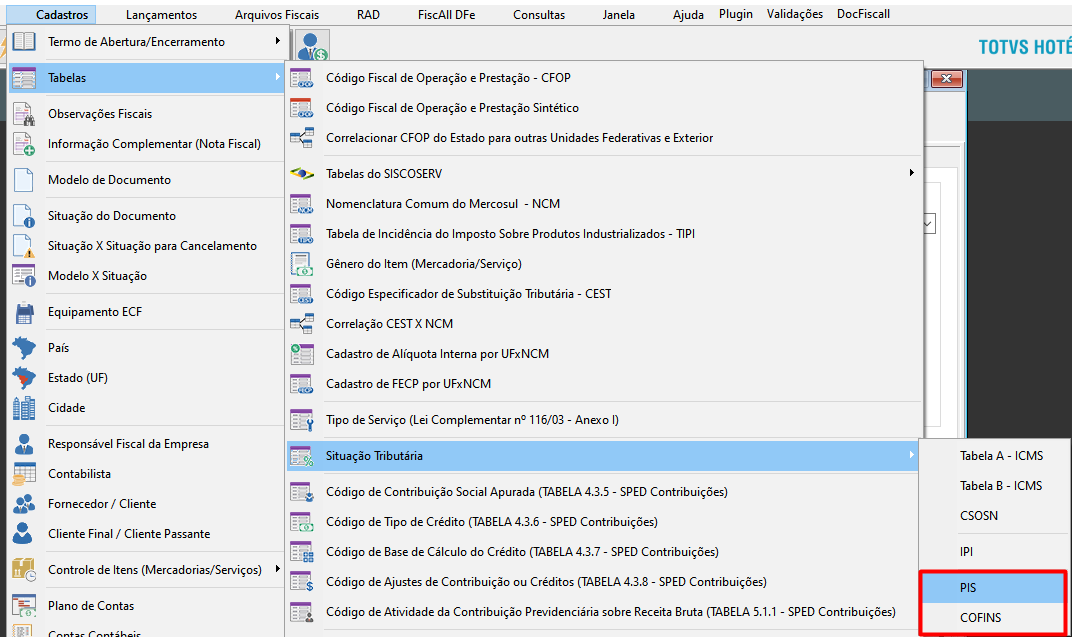The image size is (1072, 637).
Task: Click the Situação Tributária percent icon
Action: click(302, 456)
